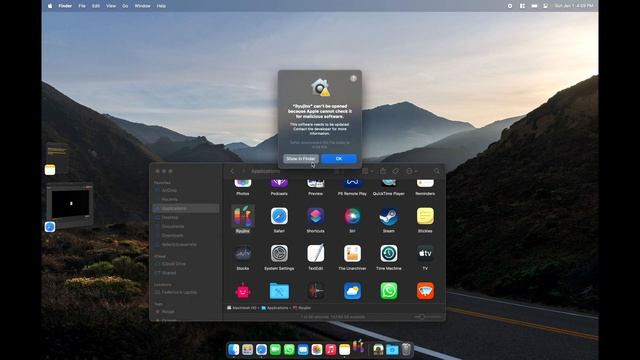The image size is (640, 360).
Task: Open the Window menu
Action: [x=142, y=6]
